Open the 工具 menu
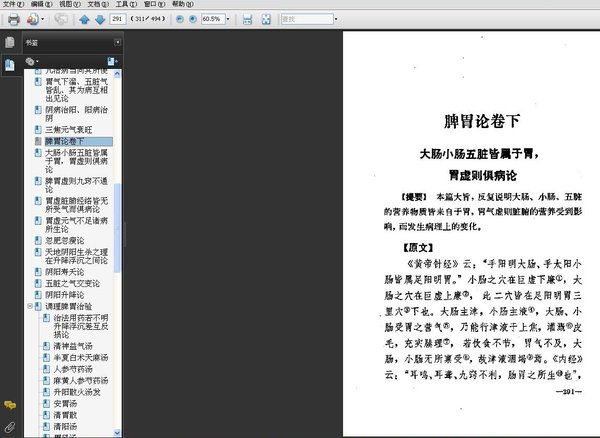This screenshot has width=600, height=438. (x=126, y=4)
